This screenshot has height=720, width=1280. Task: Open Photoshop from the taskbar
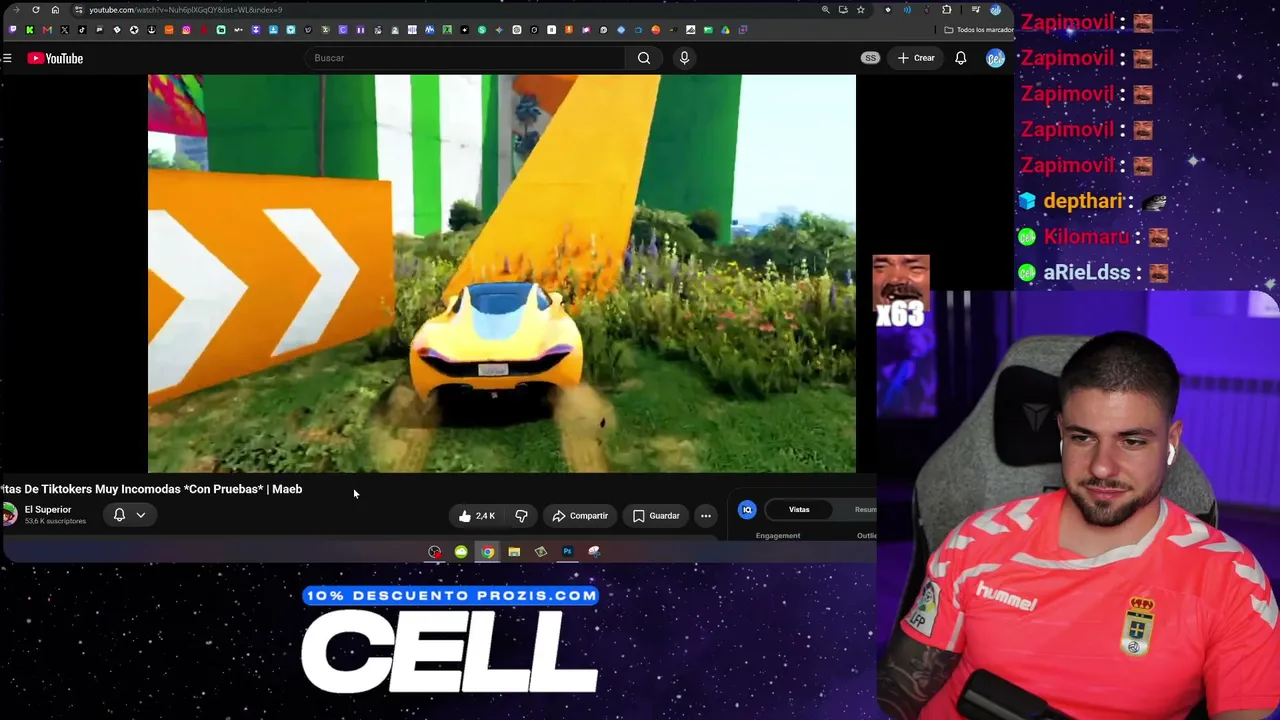click(x=567, y=552)
